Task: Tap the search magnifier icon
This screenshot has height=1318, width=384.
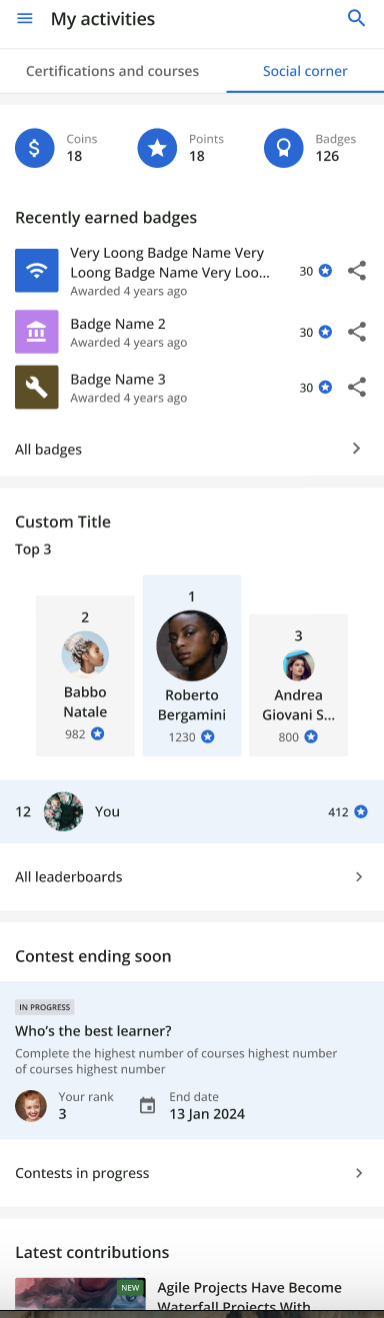Action: click(x=356, y=18)
